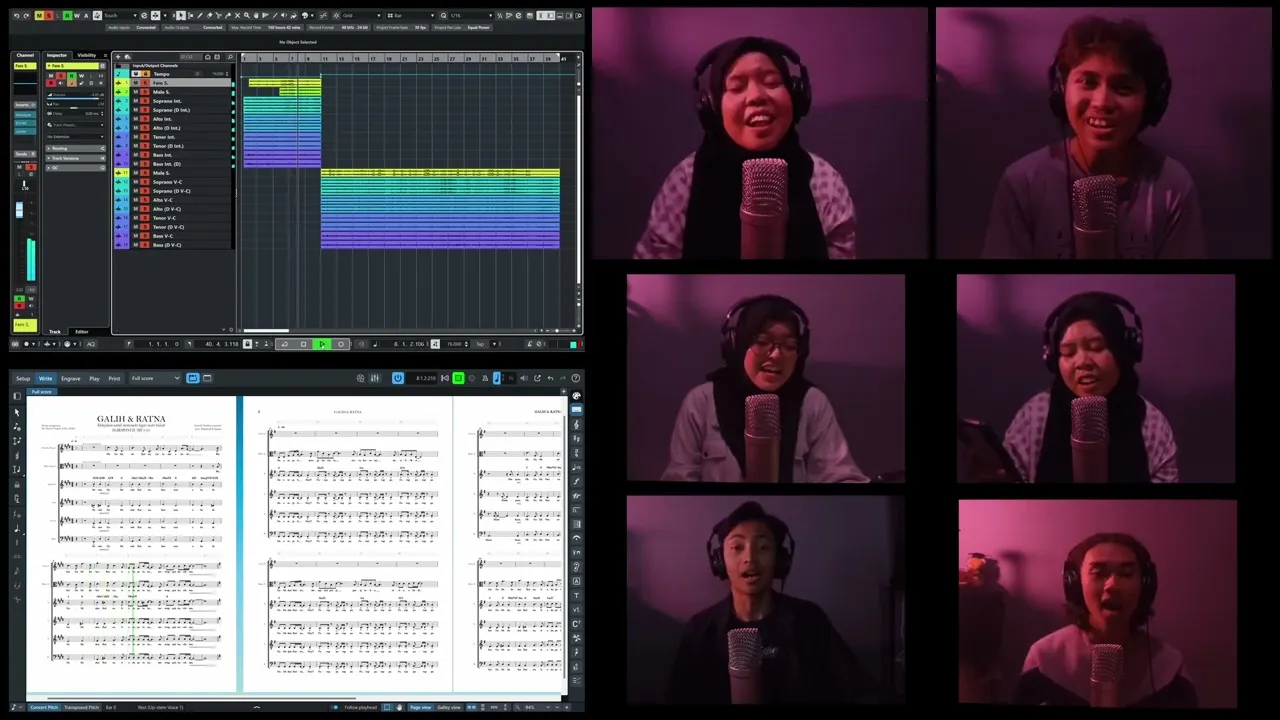Click the Transposed Pitch button

(82, 707)
